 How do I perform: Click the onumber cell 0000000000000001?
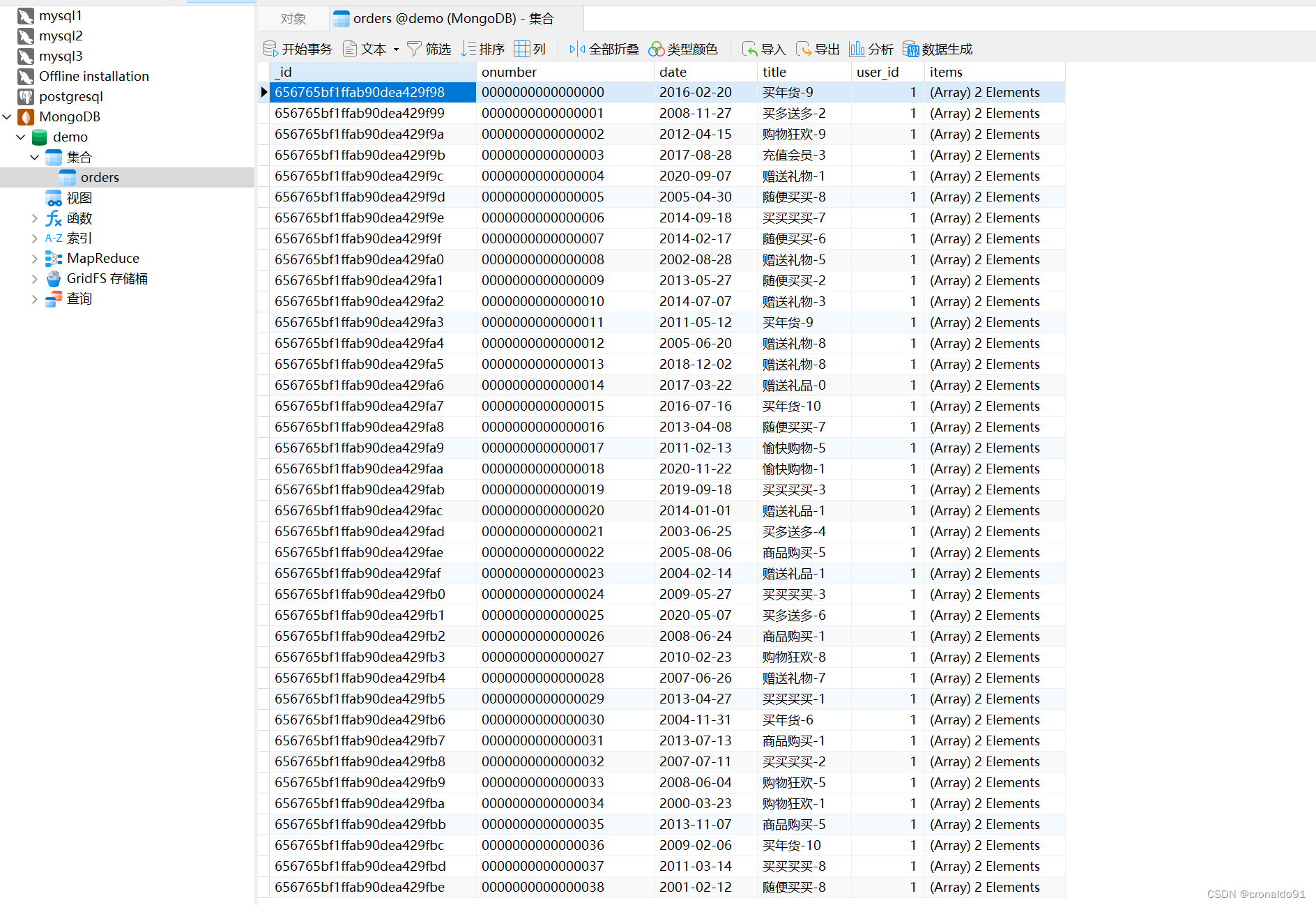point(565,113)
